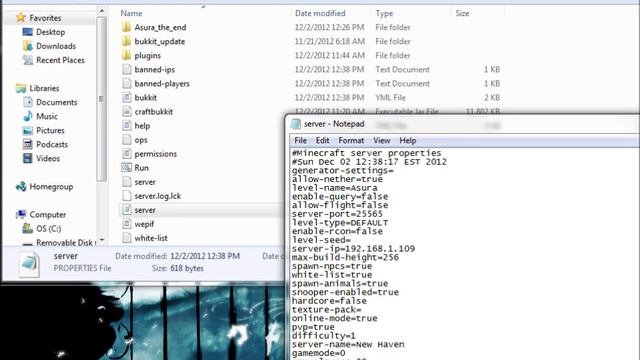The image size is (640, 360).
Task: Select the ops file icon
Action: pyautogui.click(x=127, y=140)
